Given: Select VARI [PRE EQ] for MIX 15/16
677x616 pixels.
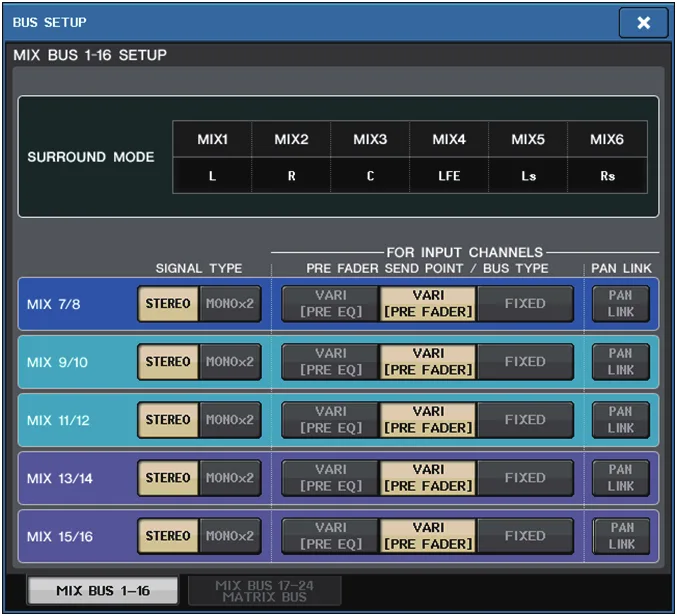Looking at the screenshot, I should coord(331,536).
